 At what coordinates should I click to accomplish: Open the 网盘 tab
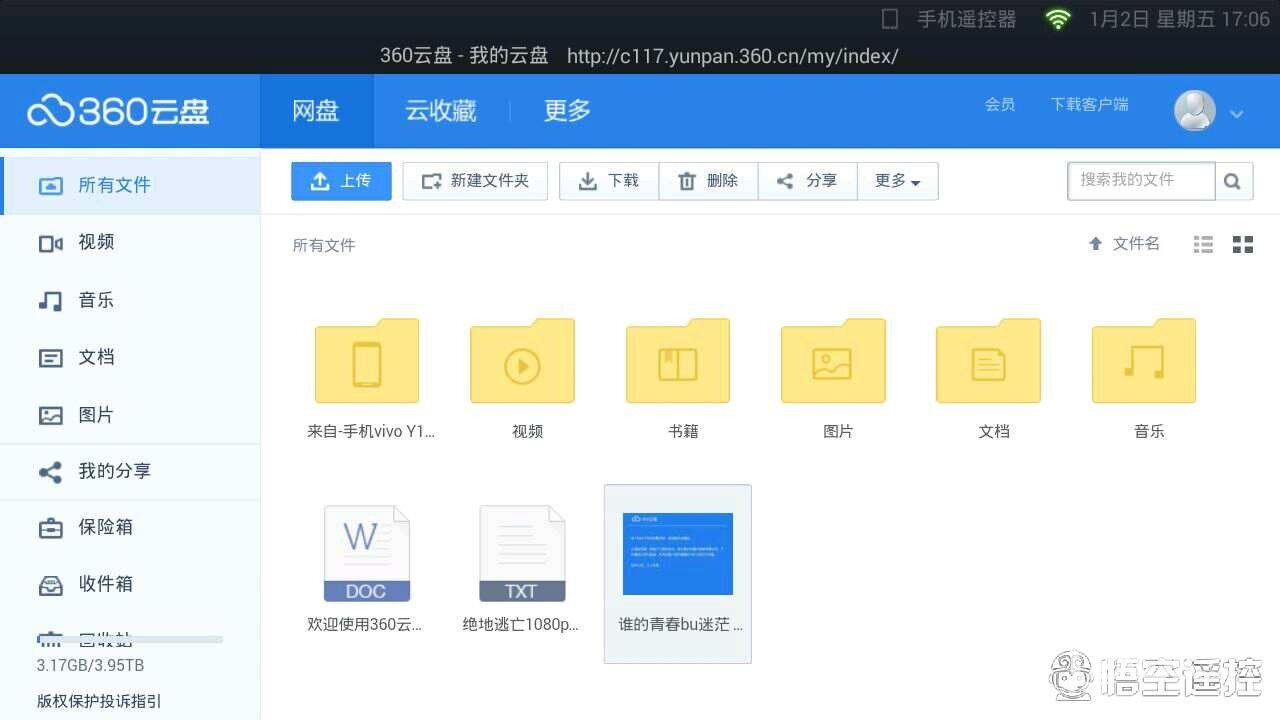316,111
